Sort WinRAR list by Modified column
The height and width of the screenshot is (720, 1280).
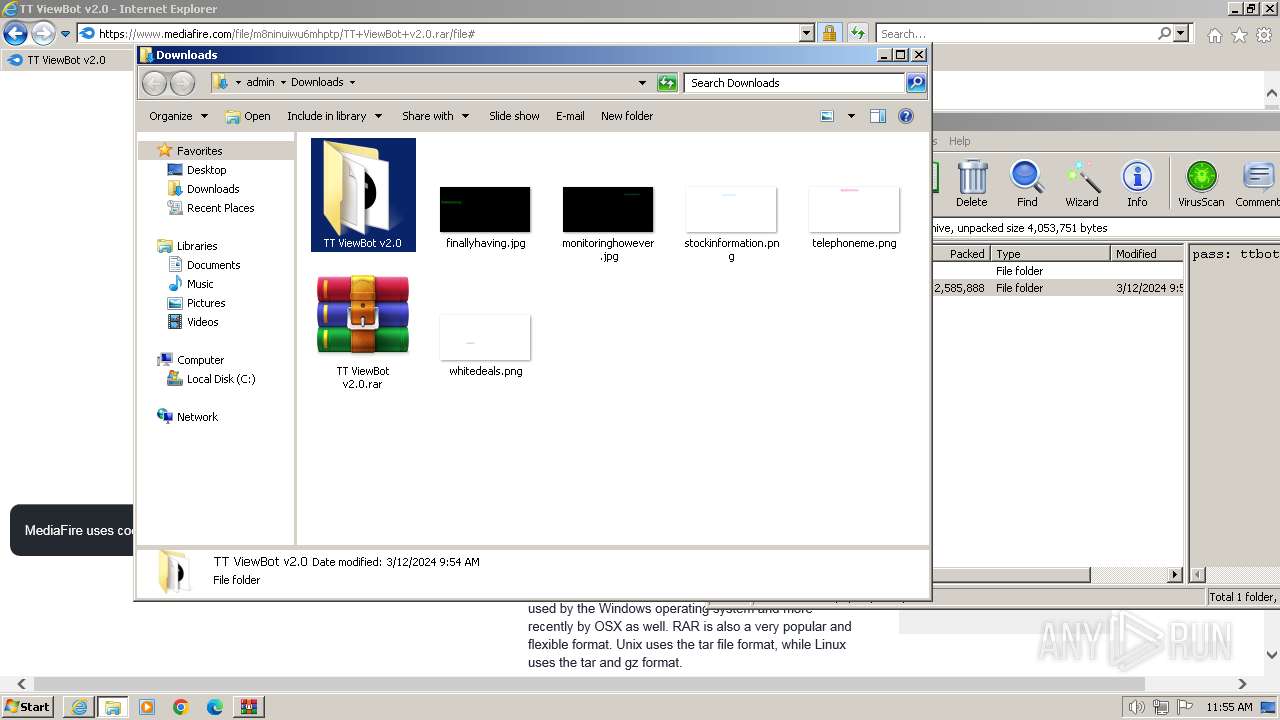(x=1147, y=254)
